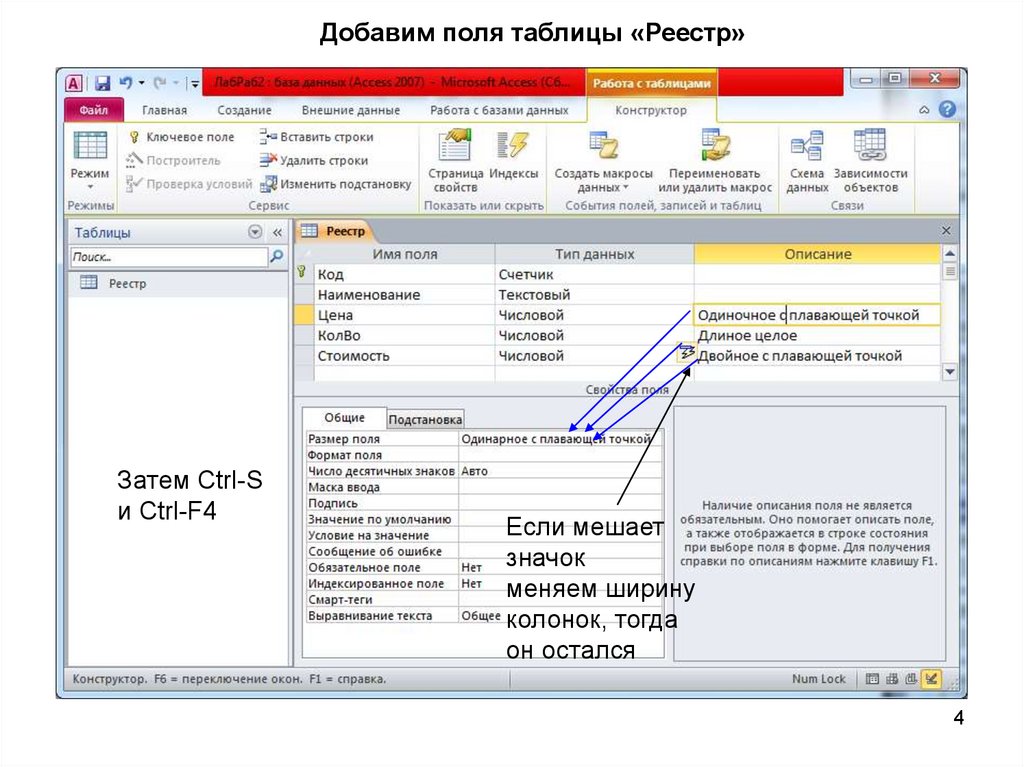1024x767 pixels.
Task: Click Удалить строки command
Action: coord(314,160)
